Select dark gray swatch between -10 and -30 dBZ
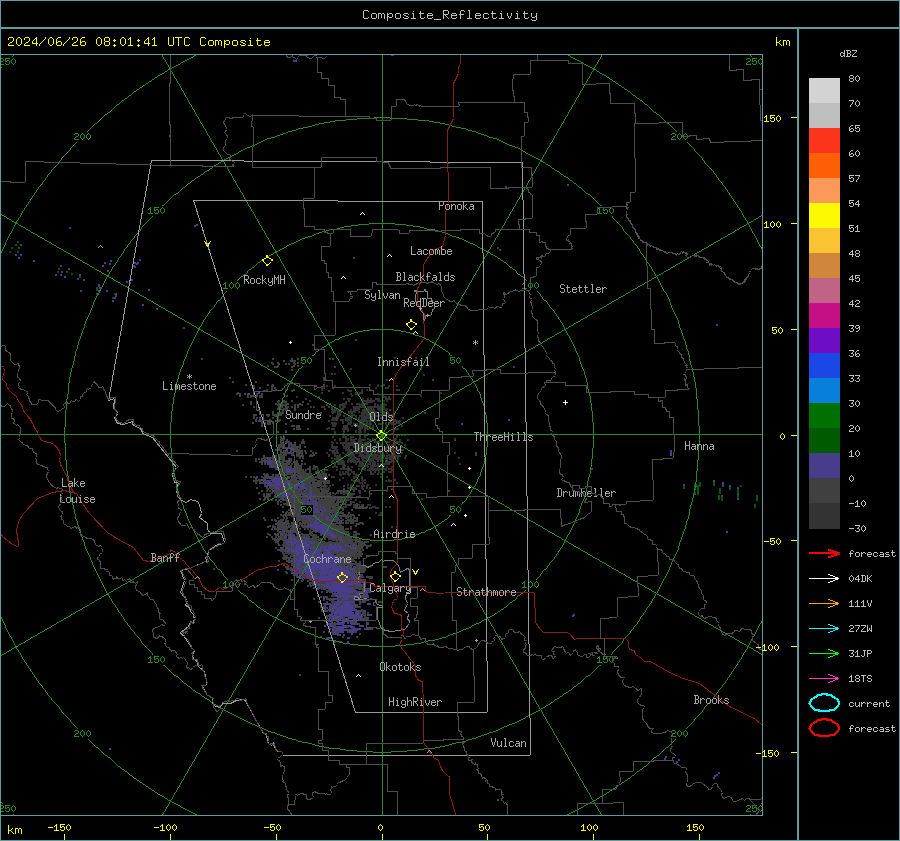Screen dimensions: 900x841 [x=824, y=516]
